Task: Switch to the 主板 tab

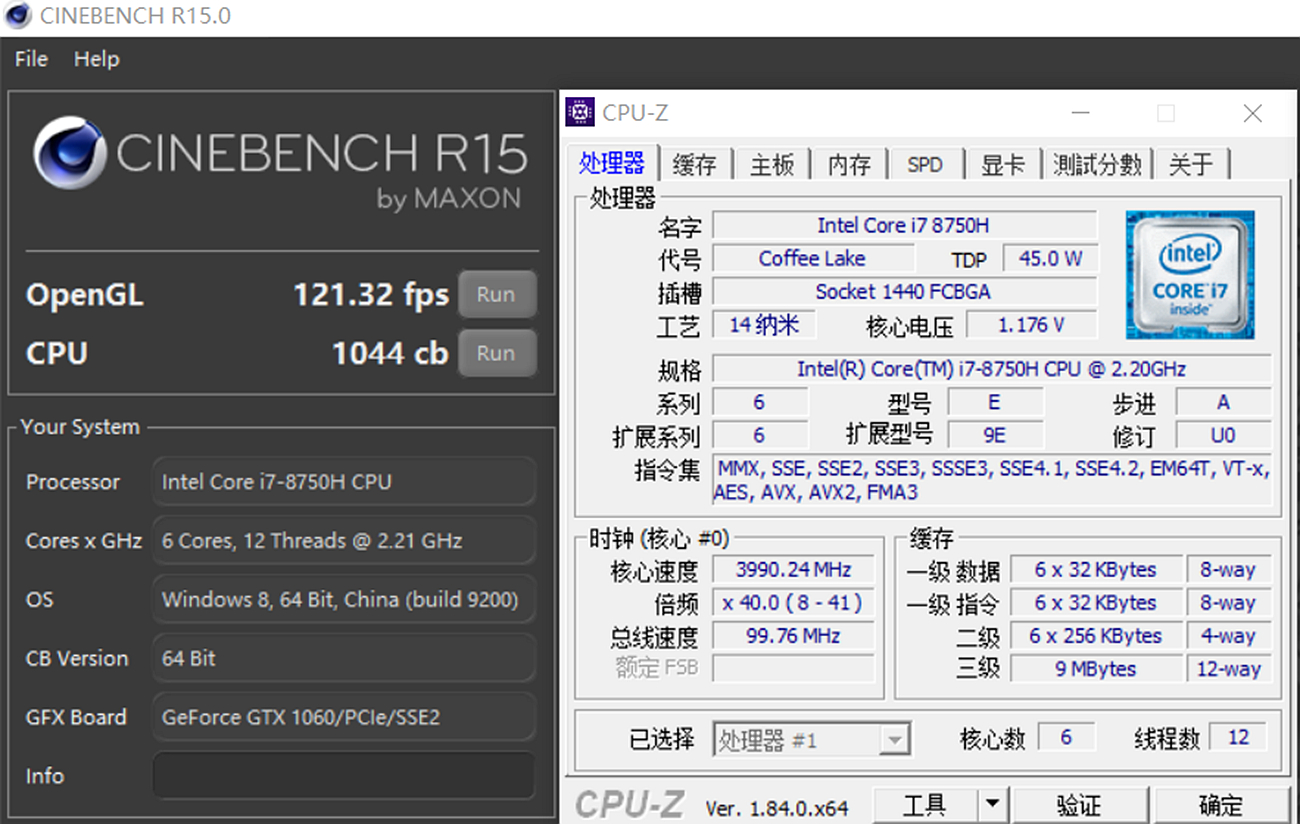Action: tap(771, 165)
